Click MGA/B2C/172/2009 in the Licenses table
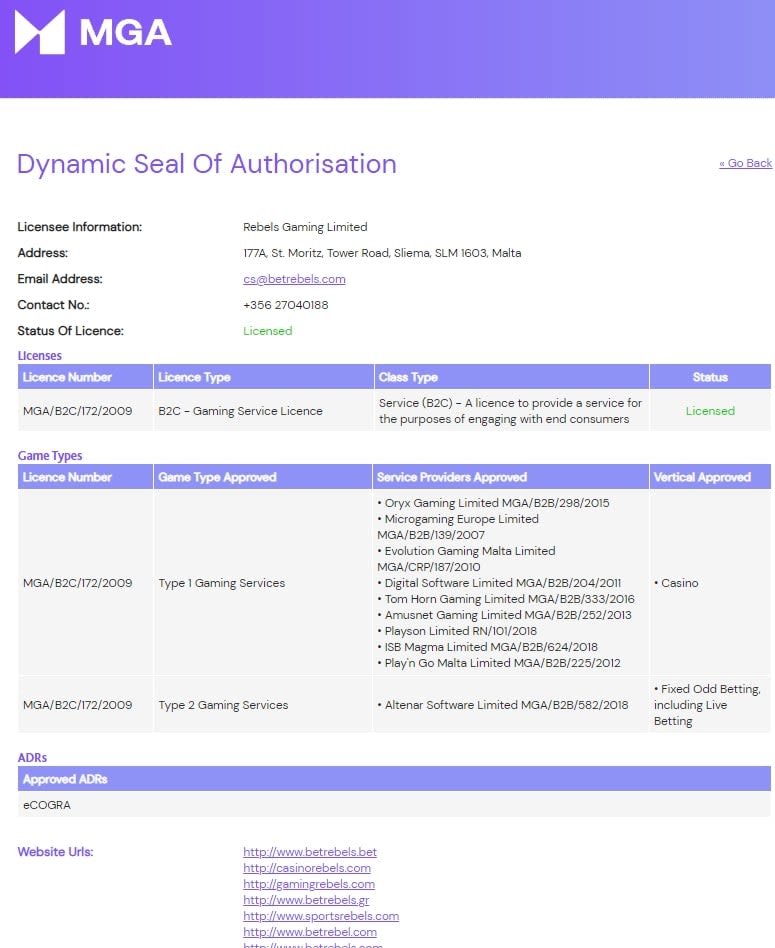This screenshot has height=948, width=775. point(77,411)
